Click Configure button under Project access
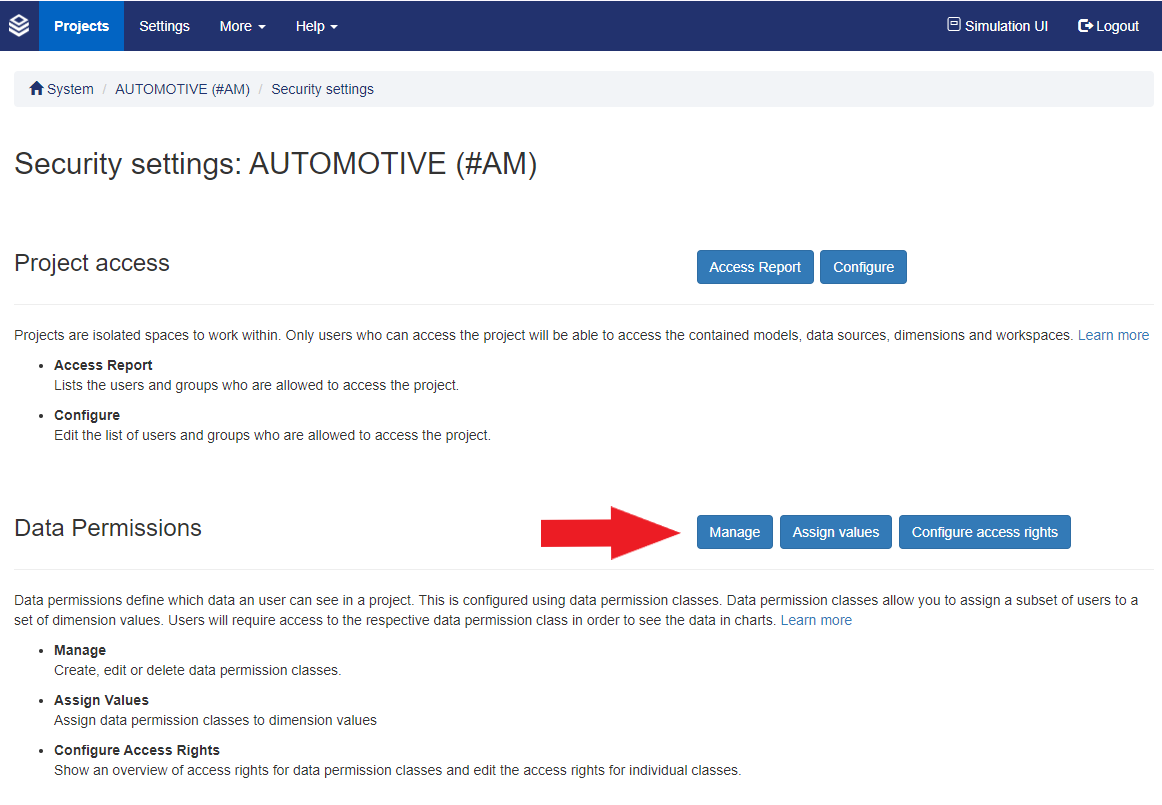The width and height of the screenshot is (1162, 805). coord(863,267)
